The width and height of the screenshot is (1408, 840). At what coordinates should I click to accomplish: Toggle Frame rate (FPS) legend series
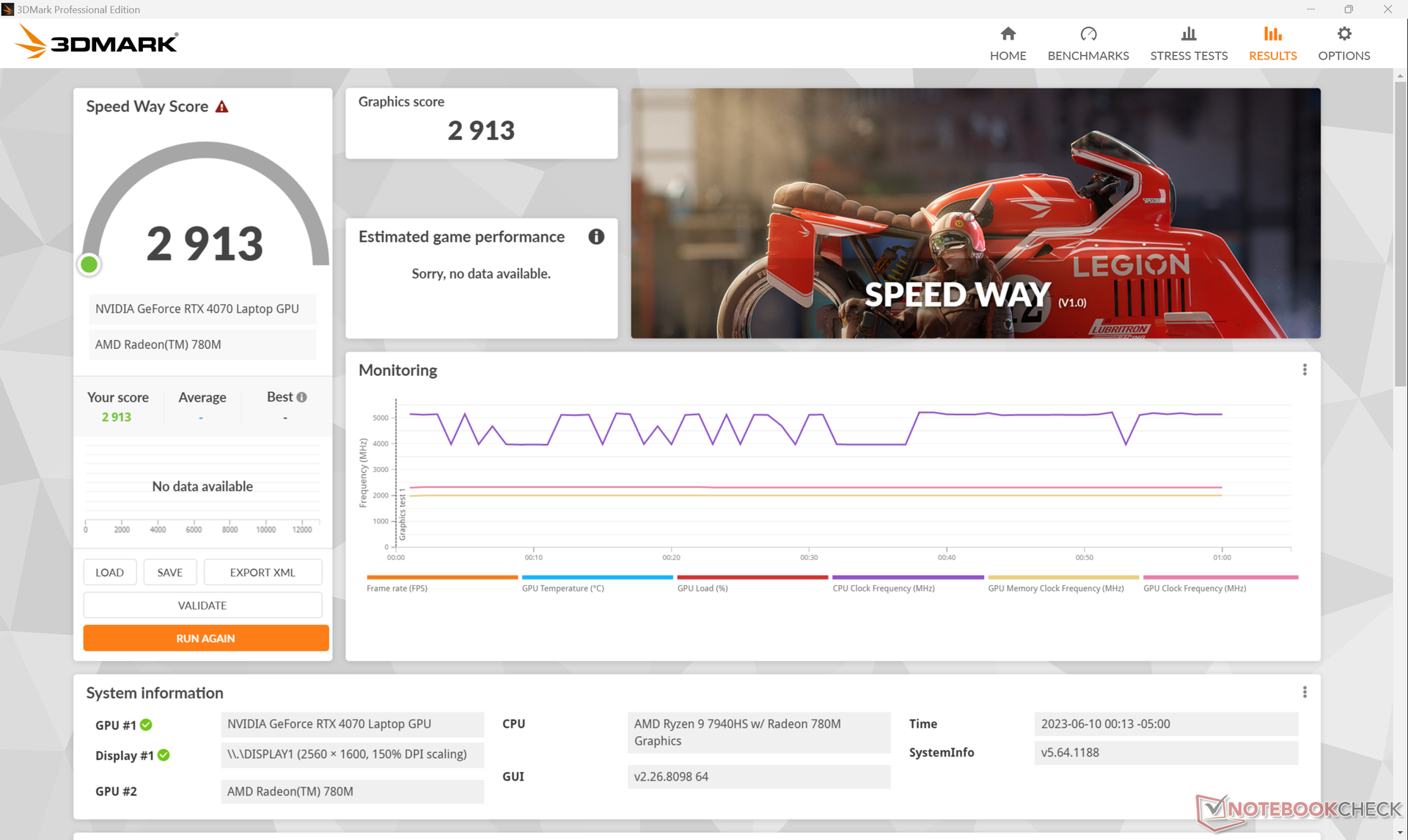tap(397, 588)
